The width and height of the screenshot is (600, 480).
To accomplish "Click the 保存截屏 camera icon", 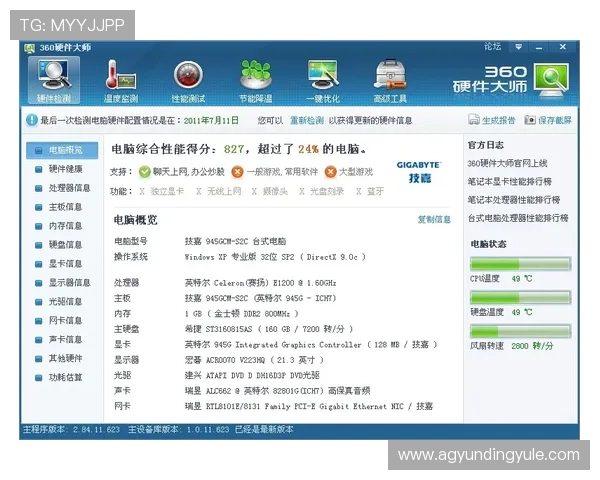I will pos(530,120).
